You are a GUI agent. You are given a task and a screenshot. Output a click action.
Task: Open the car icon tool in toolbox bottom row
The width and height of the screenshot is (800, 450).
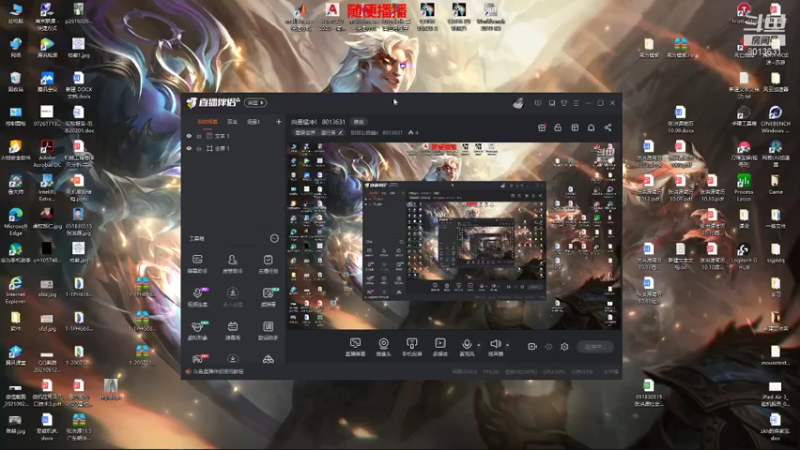[268, 359]
